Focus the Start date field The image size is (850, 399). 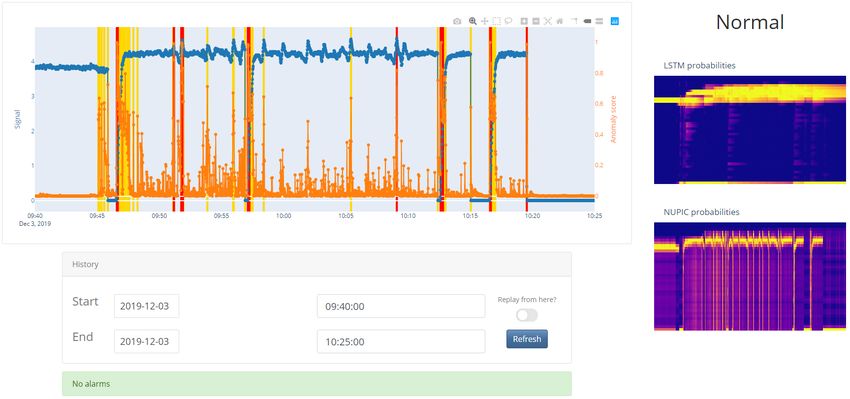click(146, 306)
